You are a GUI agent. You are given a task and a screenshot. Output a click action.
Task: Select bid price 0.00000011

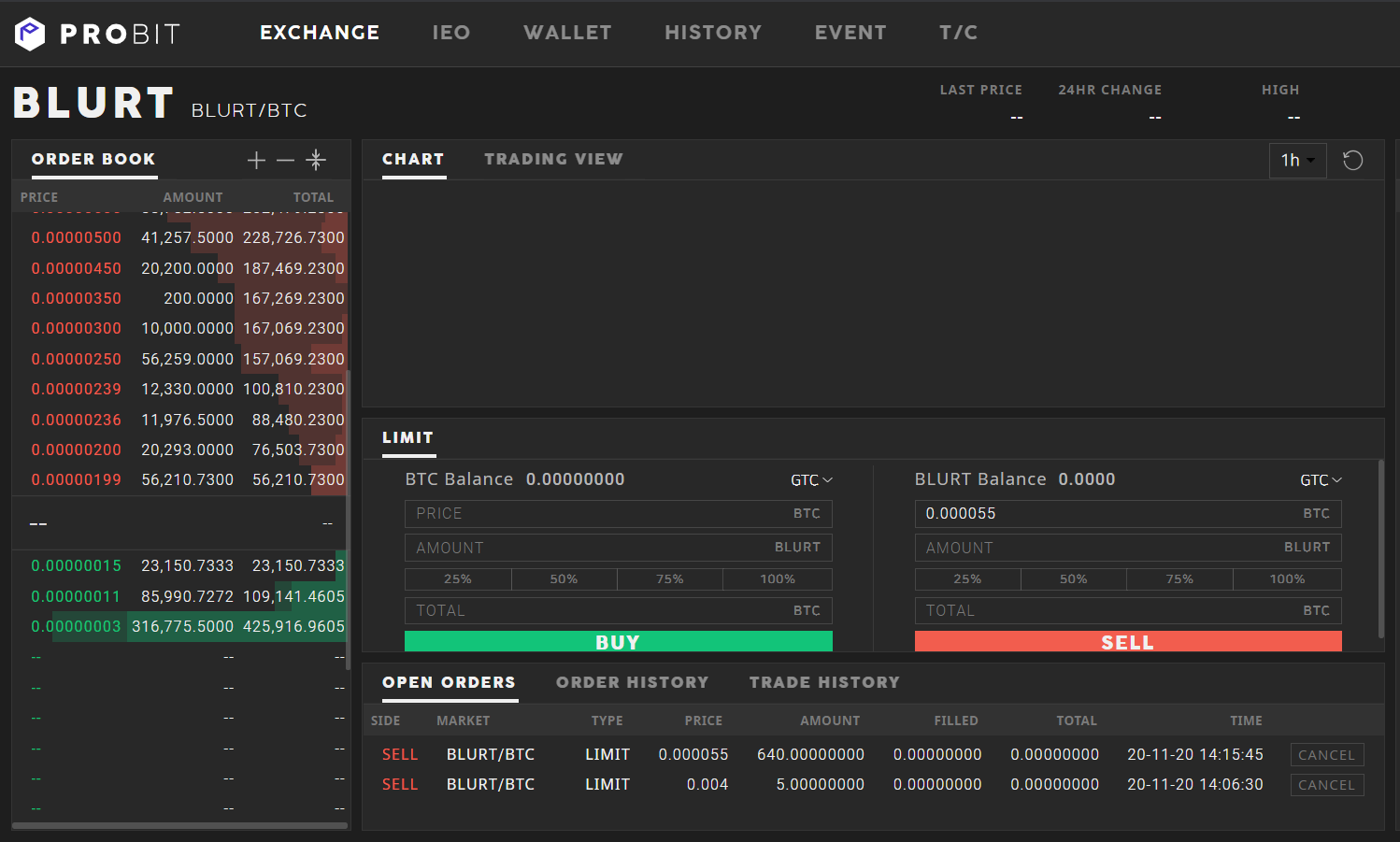(77, 597)
